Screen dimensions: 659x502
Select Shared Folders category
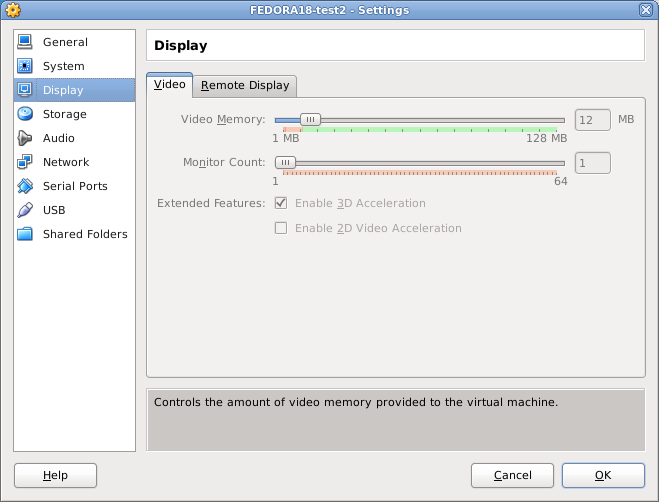[74, 234]
